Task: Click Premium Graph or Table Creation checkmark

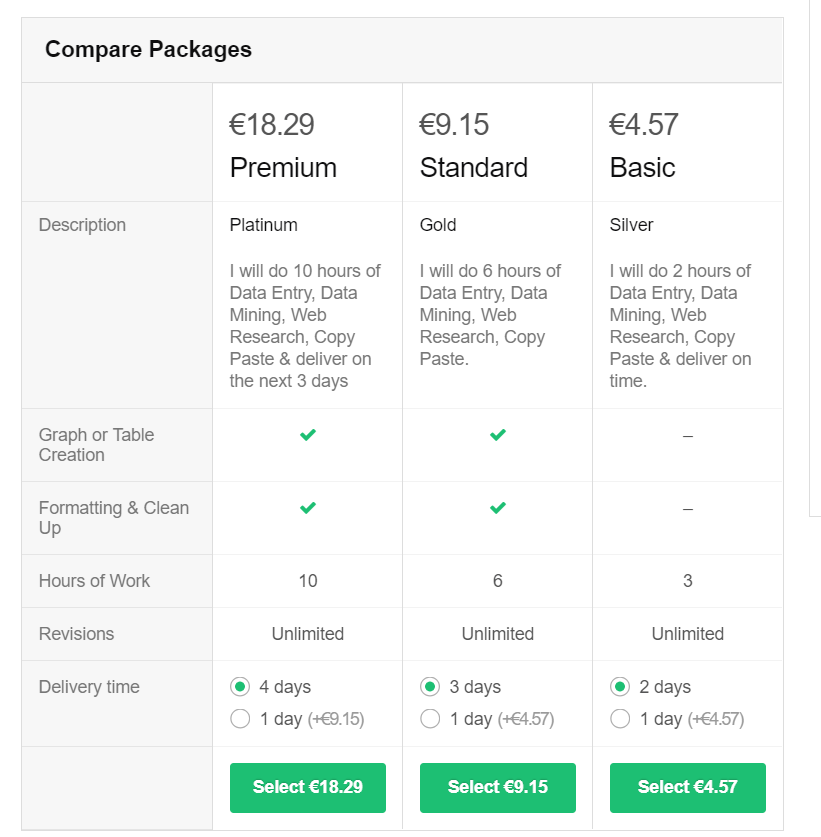Action: [x=307, y=435]
